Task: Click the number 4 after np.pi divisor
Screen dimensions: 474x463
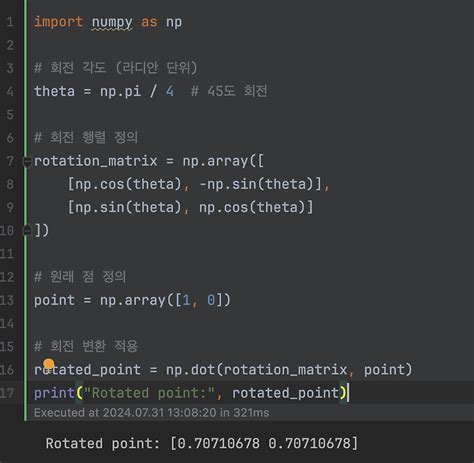Action: coord(170,91)
